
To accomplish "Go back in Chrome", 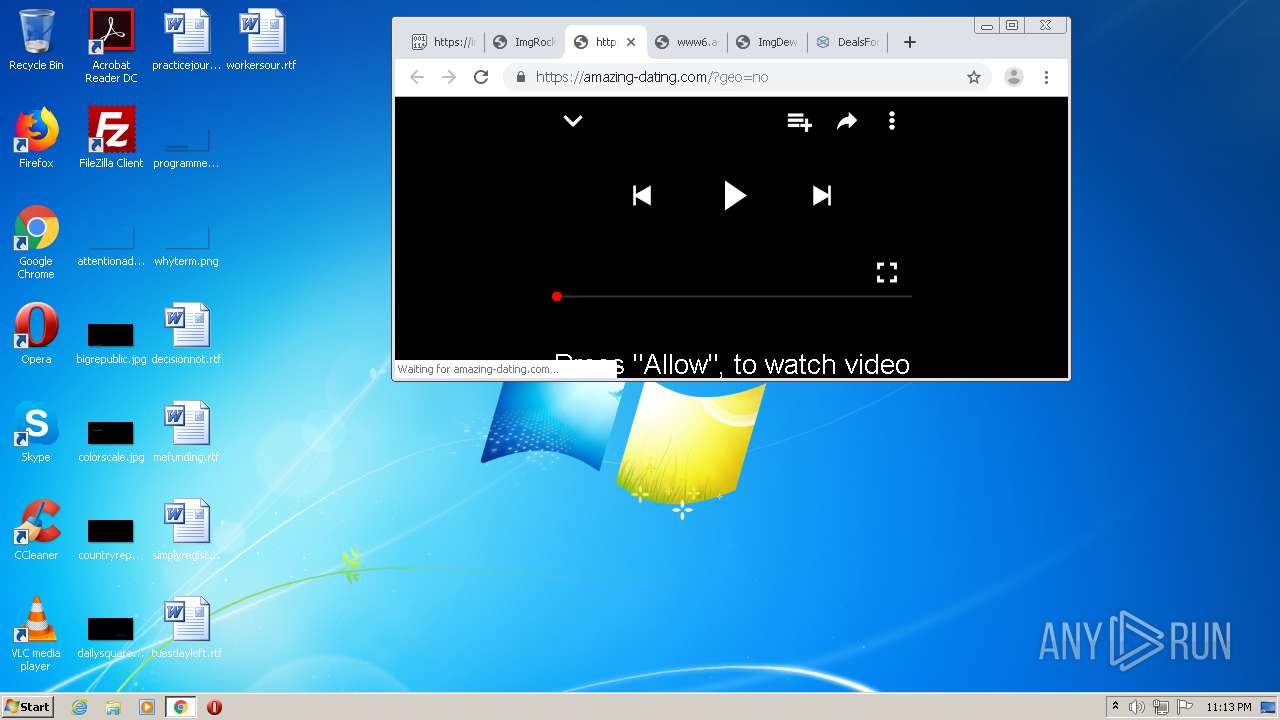I will [x=417, y=77].
